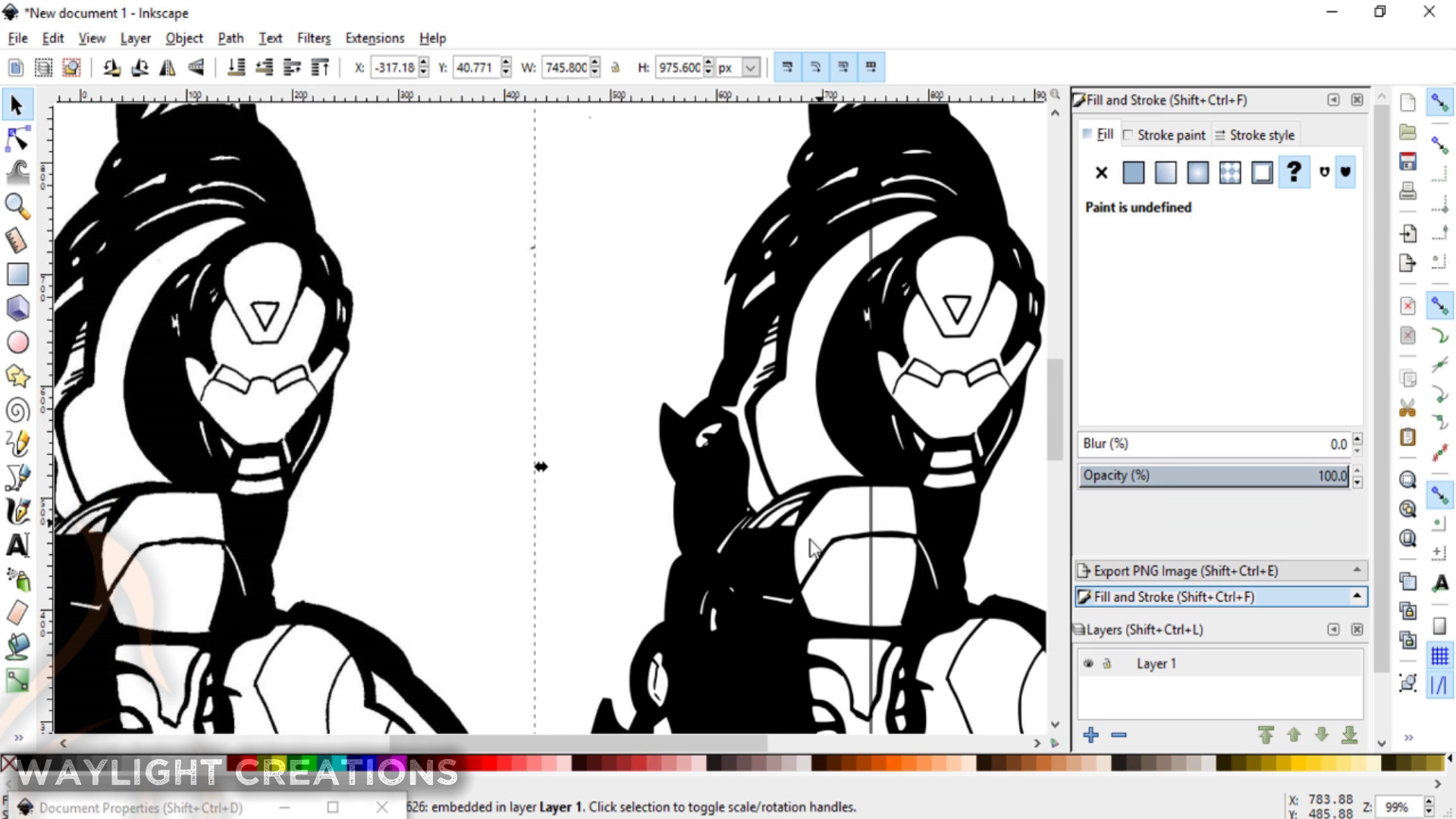1456x819 pixels.
Task: Select the Measure tool
Action: 17,240
